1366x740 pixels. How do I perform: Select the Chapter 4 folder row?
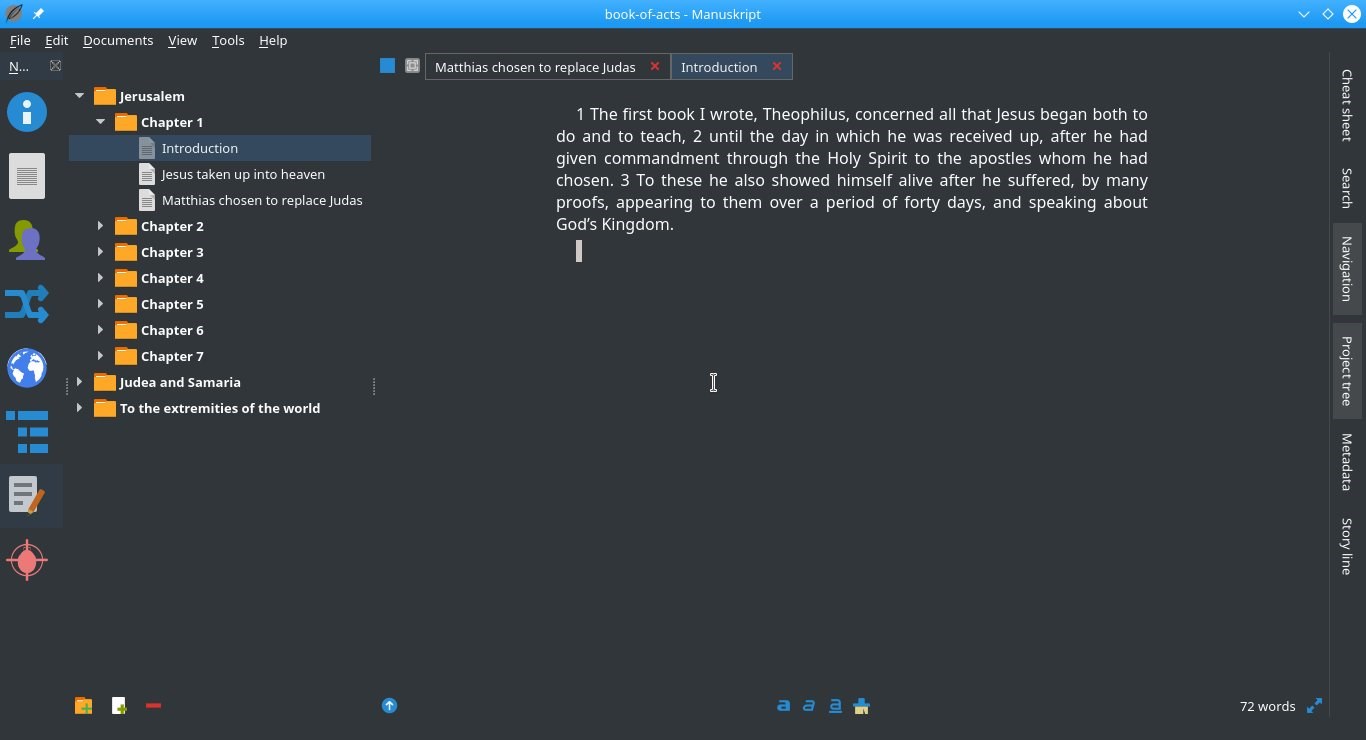coord(220,278)
